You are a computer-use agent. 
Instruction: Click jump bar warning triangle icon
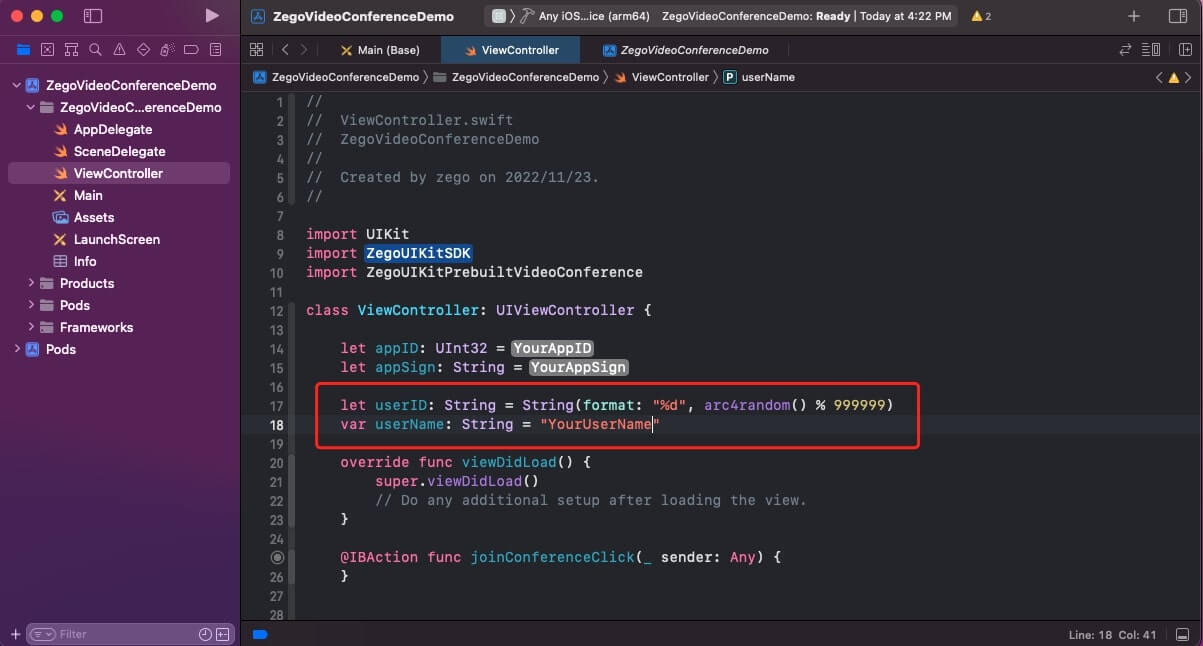click(1173, 77)
